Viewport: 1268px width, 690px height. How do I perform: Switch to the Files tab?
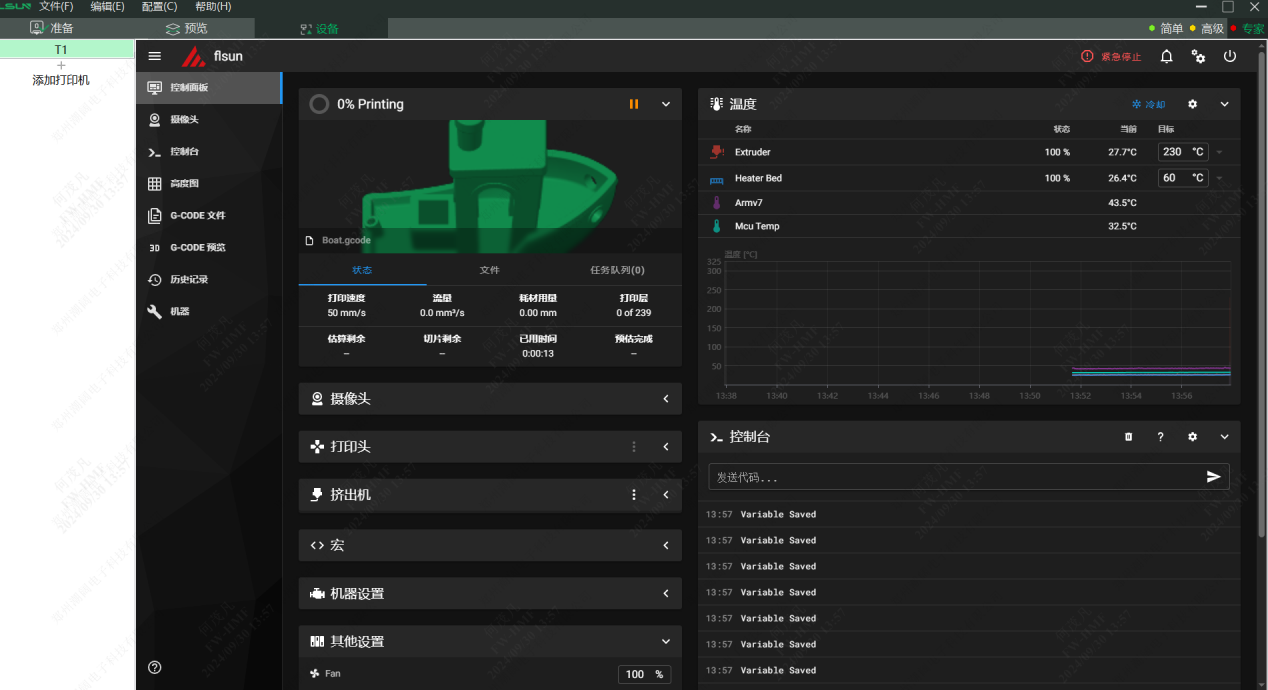click(x=489, y=270)
